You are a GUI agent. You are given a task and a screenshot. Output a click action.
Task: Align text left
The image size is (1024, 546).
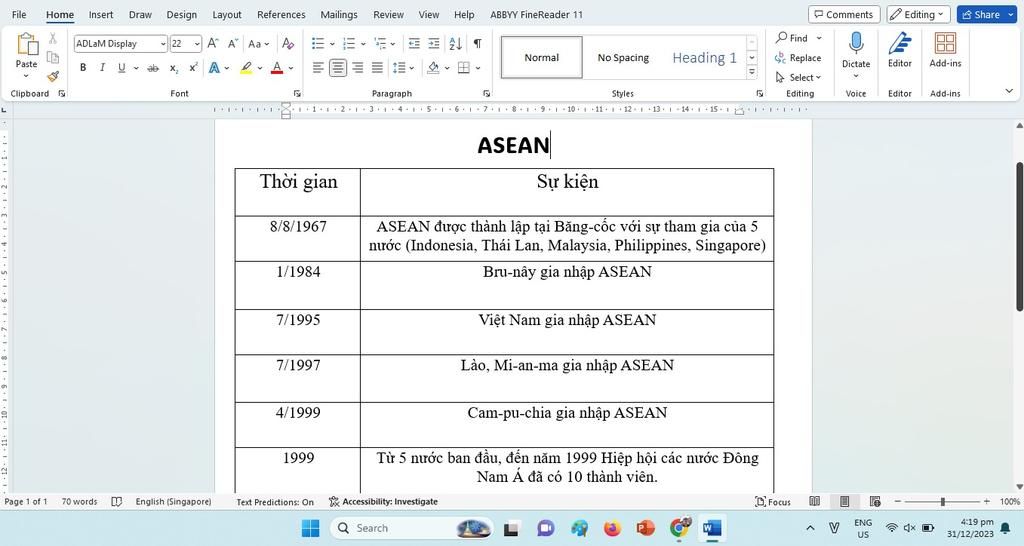tap(318, 68)
